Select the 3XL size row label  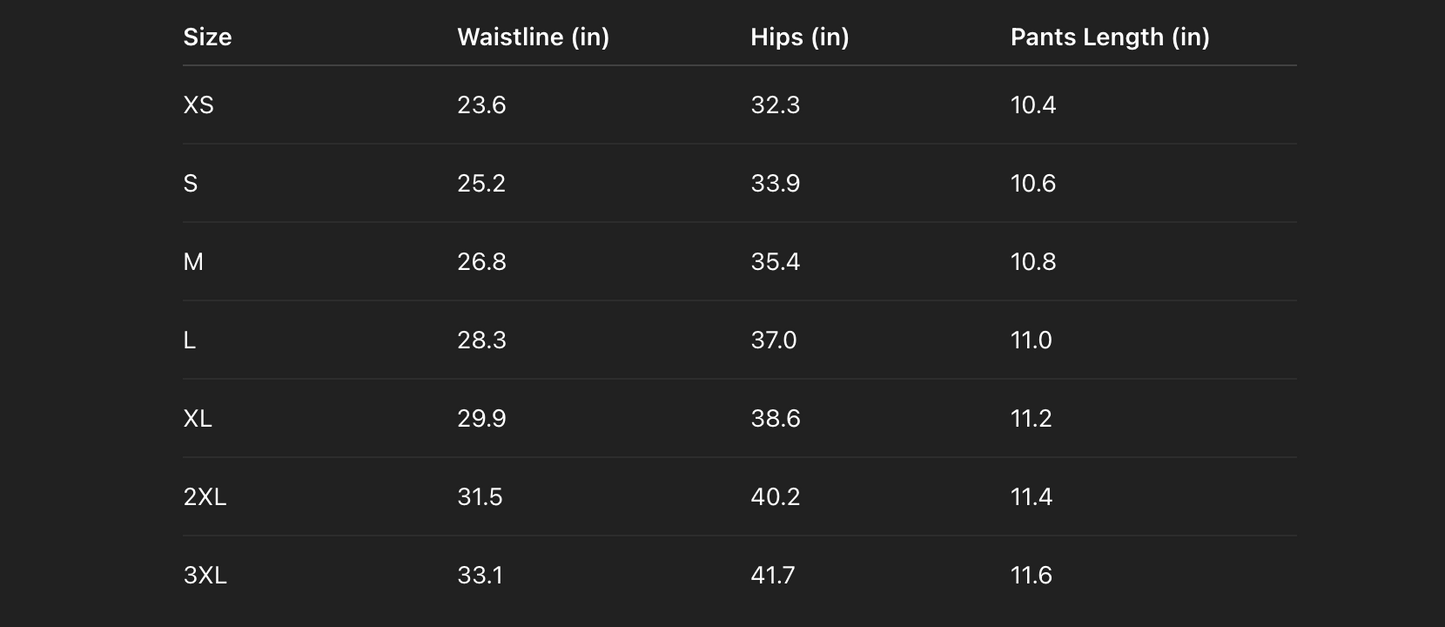(x=204, y=575)
